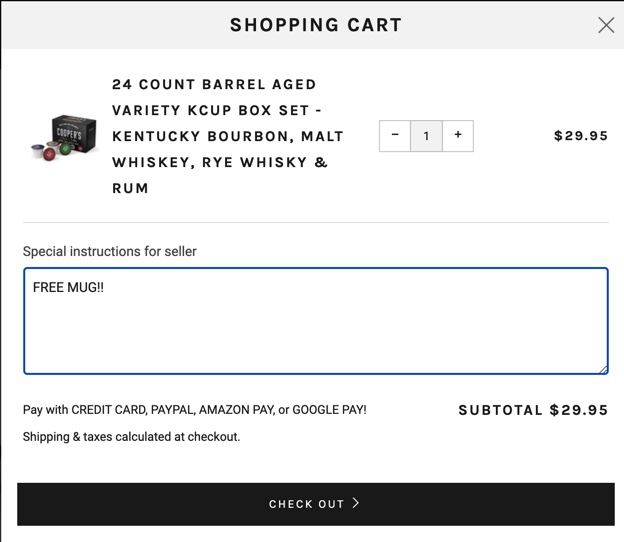Select the quantity field showing 1
Screen dimensions: 624x542
click(x=426, y=136)
